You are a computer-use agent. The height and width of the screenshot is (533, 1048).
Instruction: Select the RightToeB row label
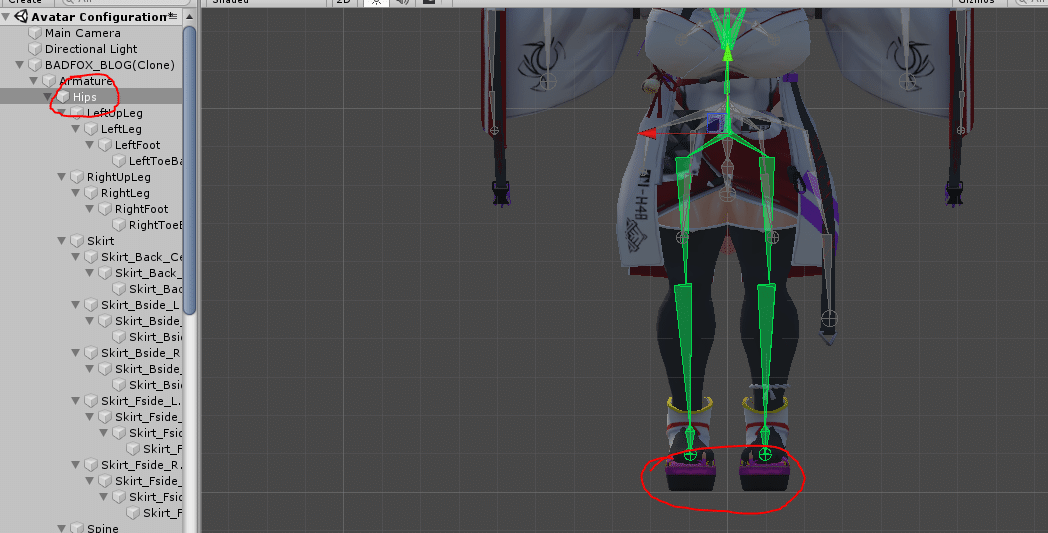pos(155,225)
